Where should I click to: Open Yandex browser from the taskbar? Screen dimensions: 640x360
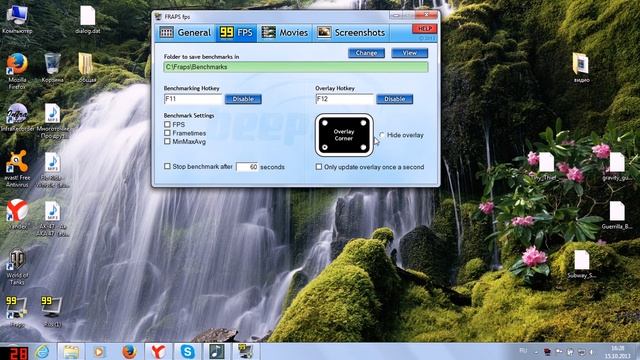[158, 351]
